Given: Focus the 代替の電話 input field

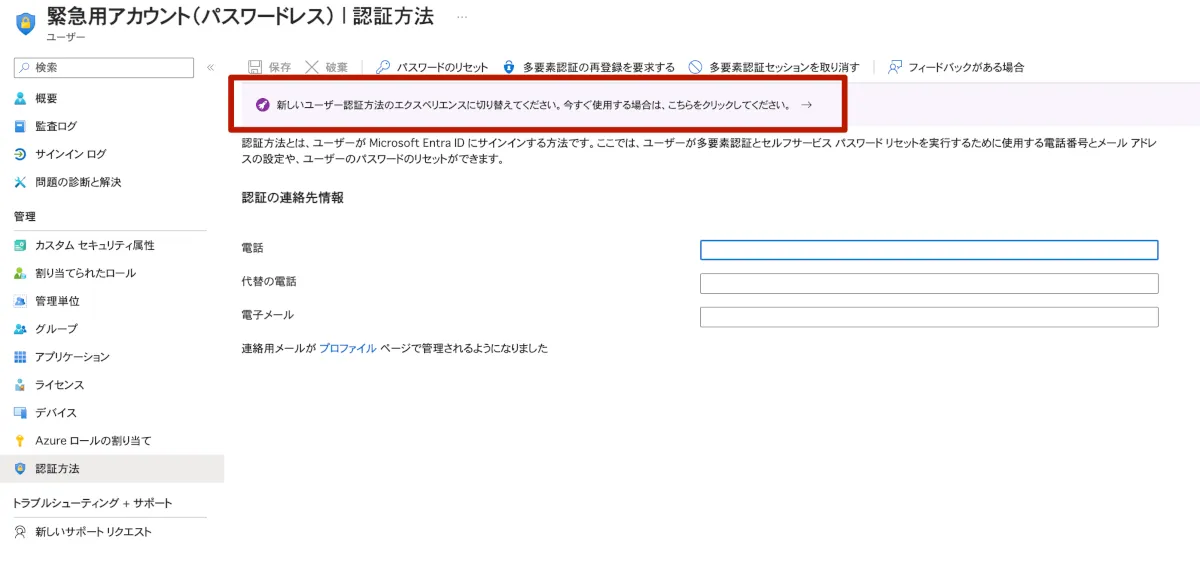Looking at the screenshot, I should tap(929, 284).
